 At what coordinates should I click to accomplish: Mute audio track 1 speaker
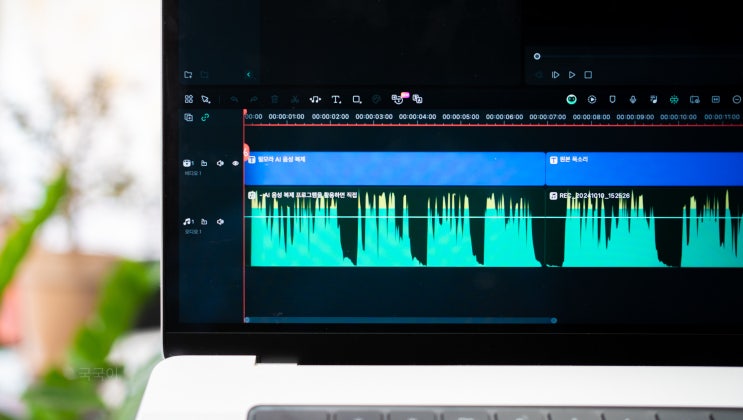point(220,221)
